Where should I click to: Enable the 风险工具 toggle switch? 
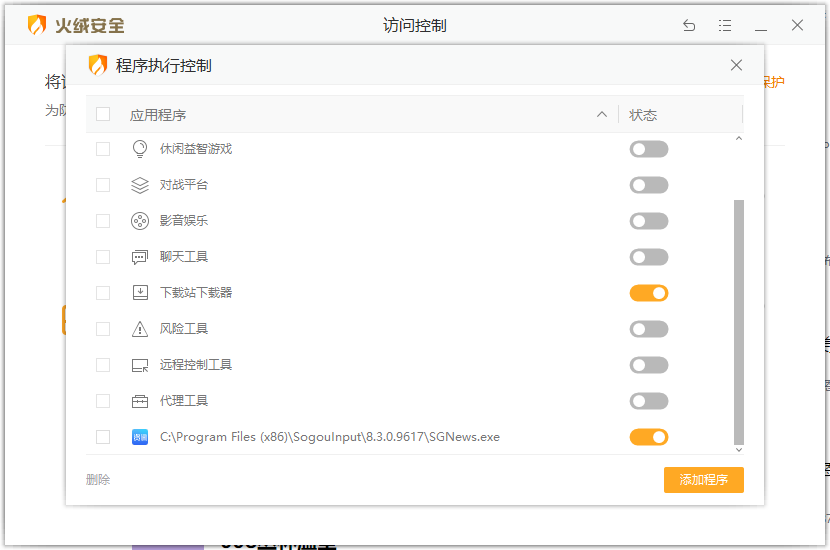649,329
